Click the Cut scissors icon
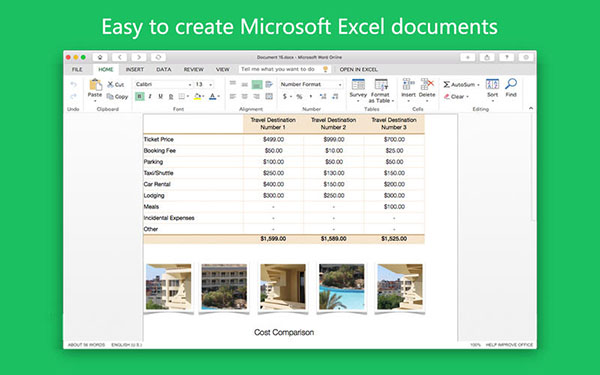600x375 pixels. pyautogui.click(x=110, y=84)
